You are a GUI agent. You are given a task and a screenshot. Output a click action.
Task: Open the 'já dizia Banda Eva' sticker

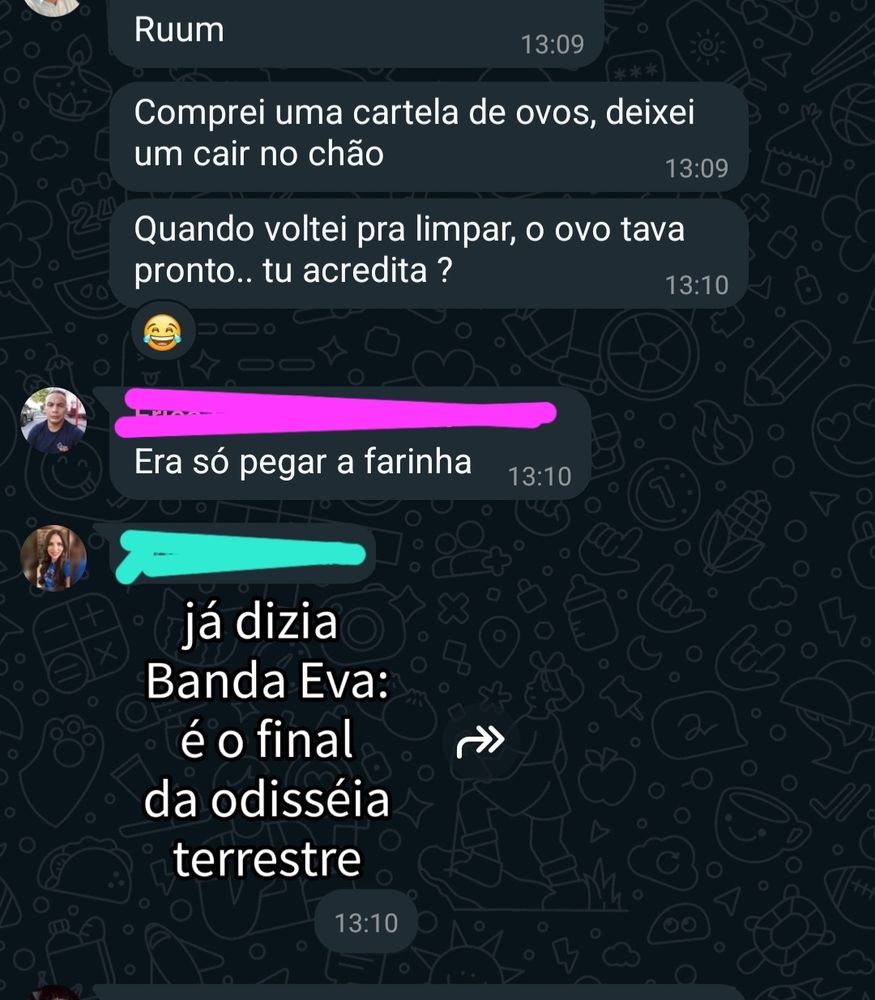coord(267,740)
